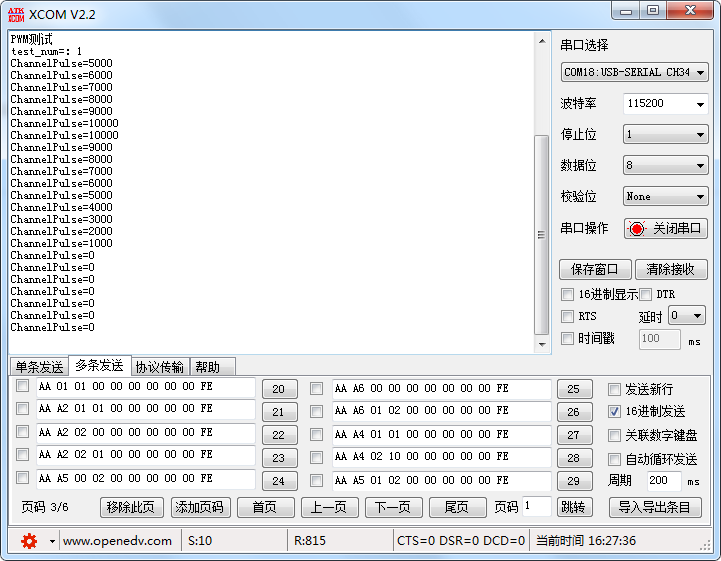
Task: Send command with button 25
Action: (x=575, y=389)
